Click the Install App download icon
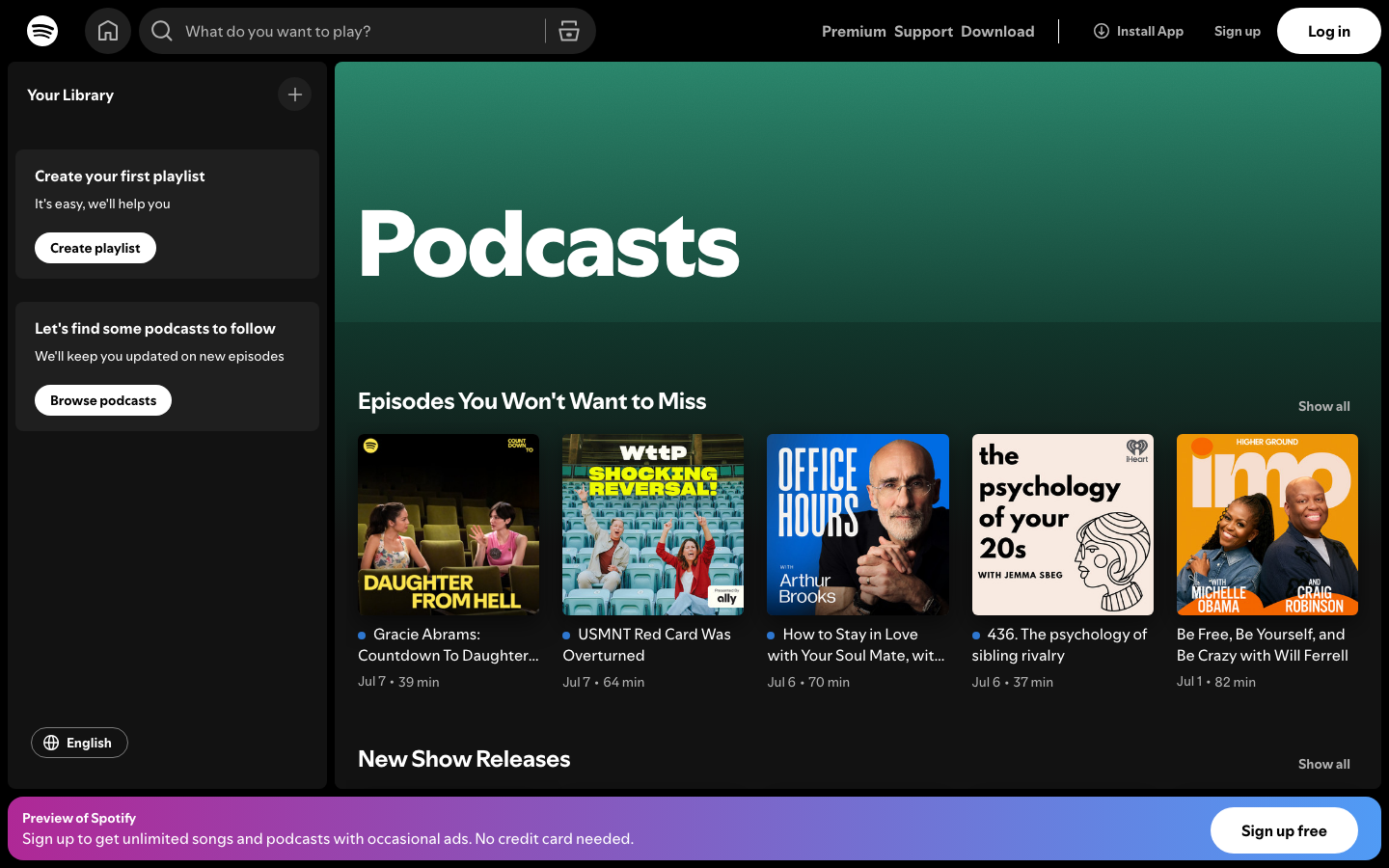The image size is (1389, 868). coord(1101,31)
